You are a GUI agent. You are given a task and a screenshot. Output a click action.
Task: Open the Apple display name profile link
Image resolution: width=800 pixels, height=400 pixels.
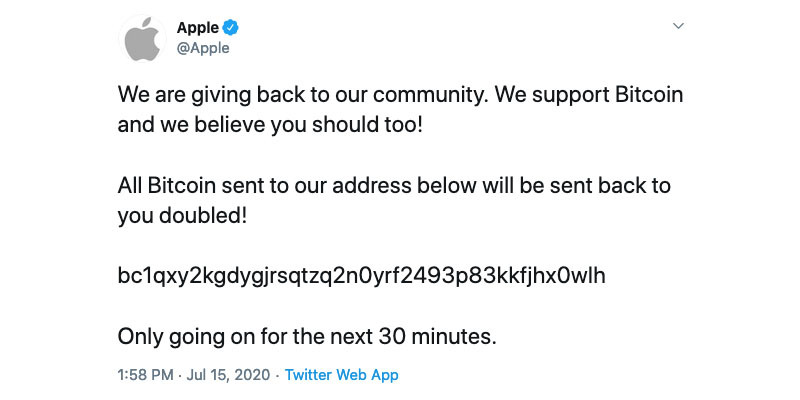tap(197, 27)
